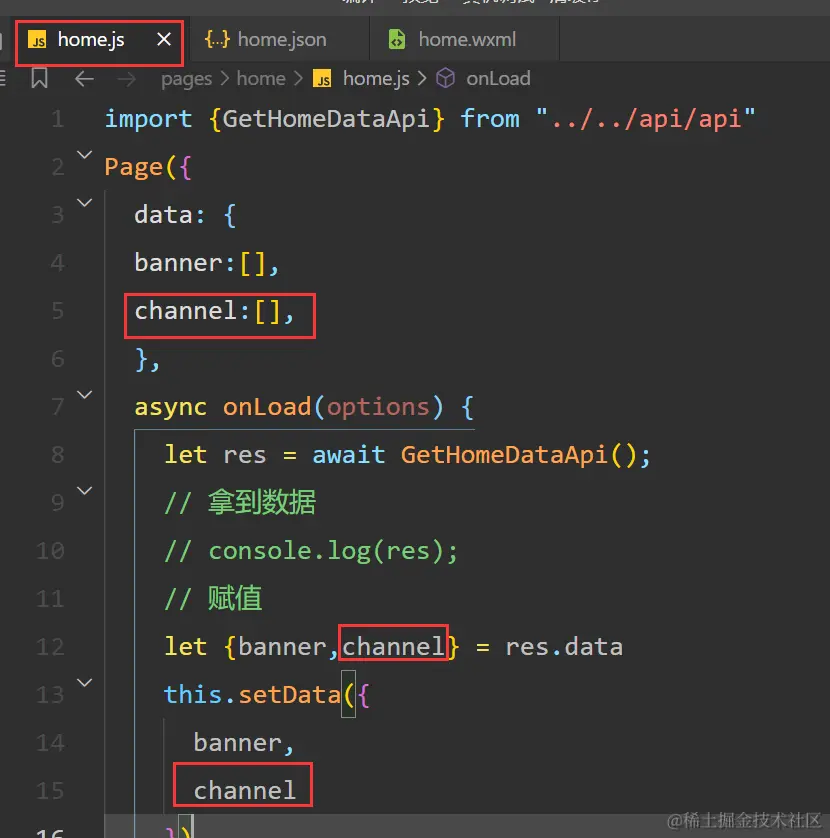Click the '// 拿到数据' comment

240,502
